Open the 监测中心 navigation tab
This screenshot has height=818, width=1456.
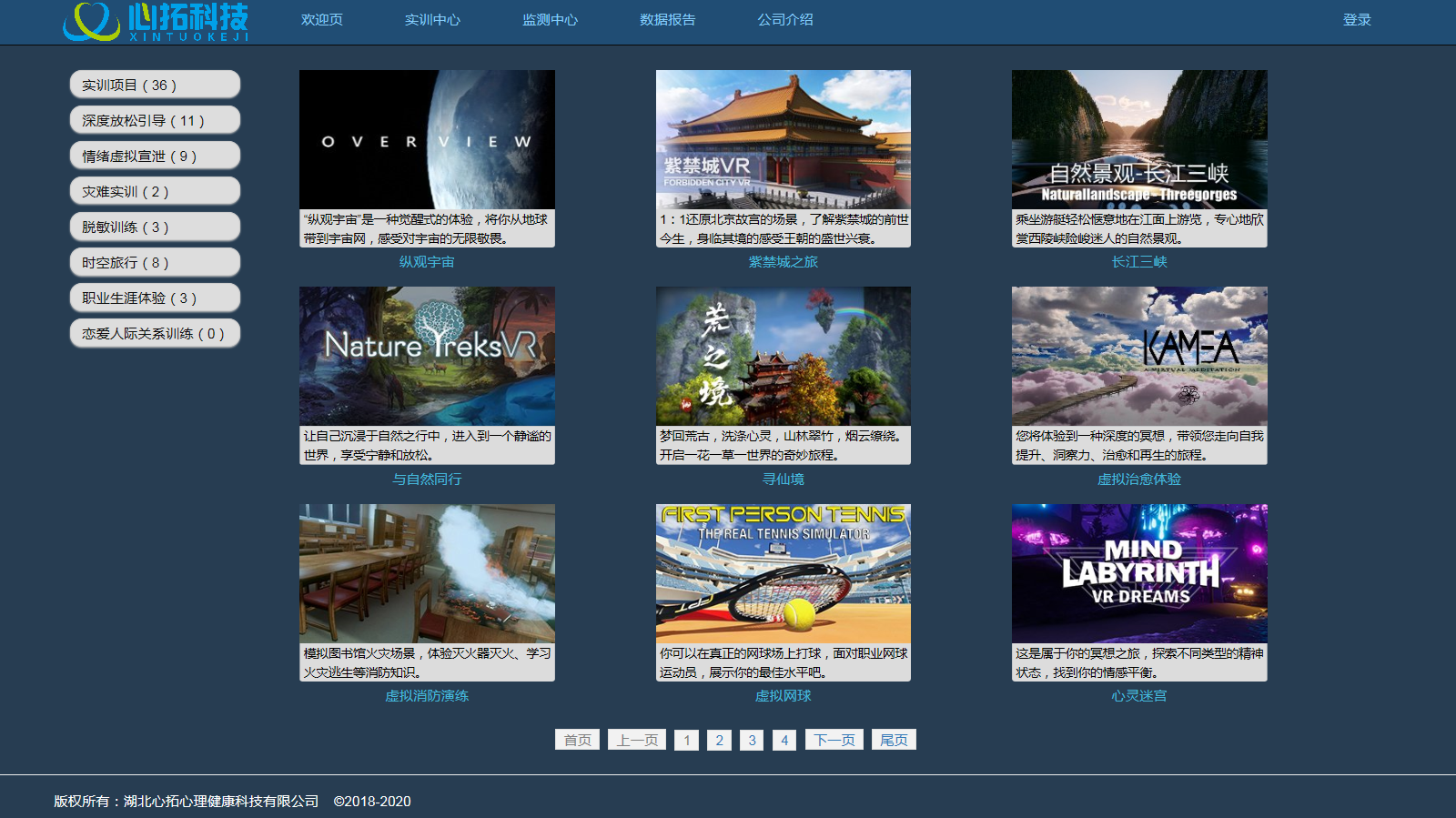tap(550, 20)
